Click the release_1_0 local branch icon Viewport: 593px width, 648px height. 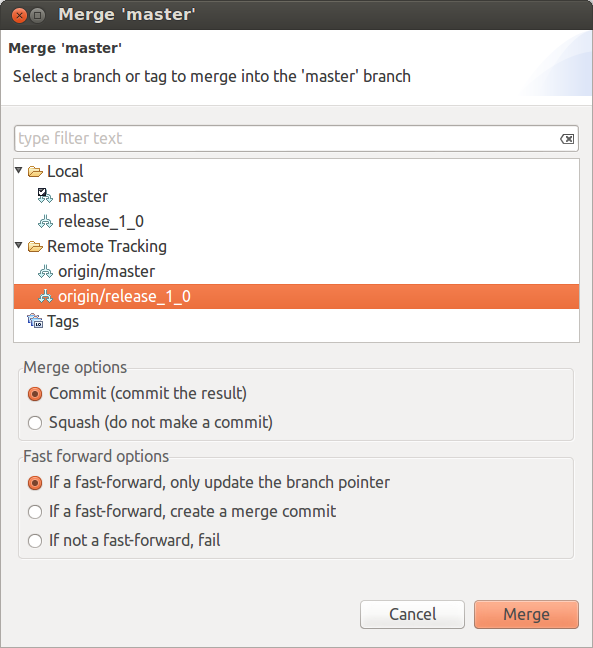pos(45,222)
